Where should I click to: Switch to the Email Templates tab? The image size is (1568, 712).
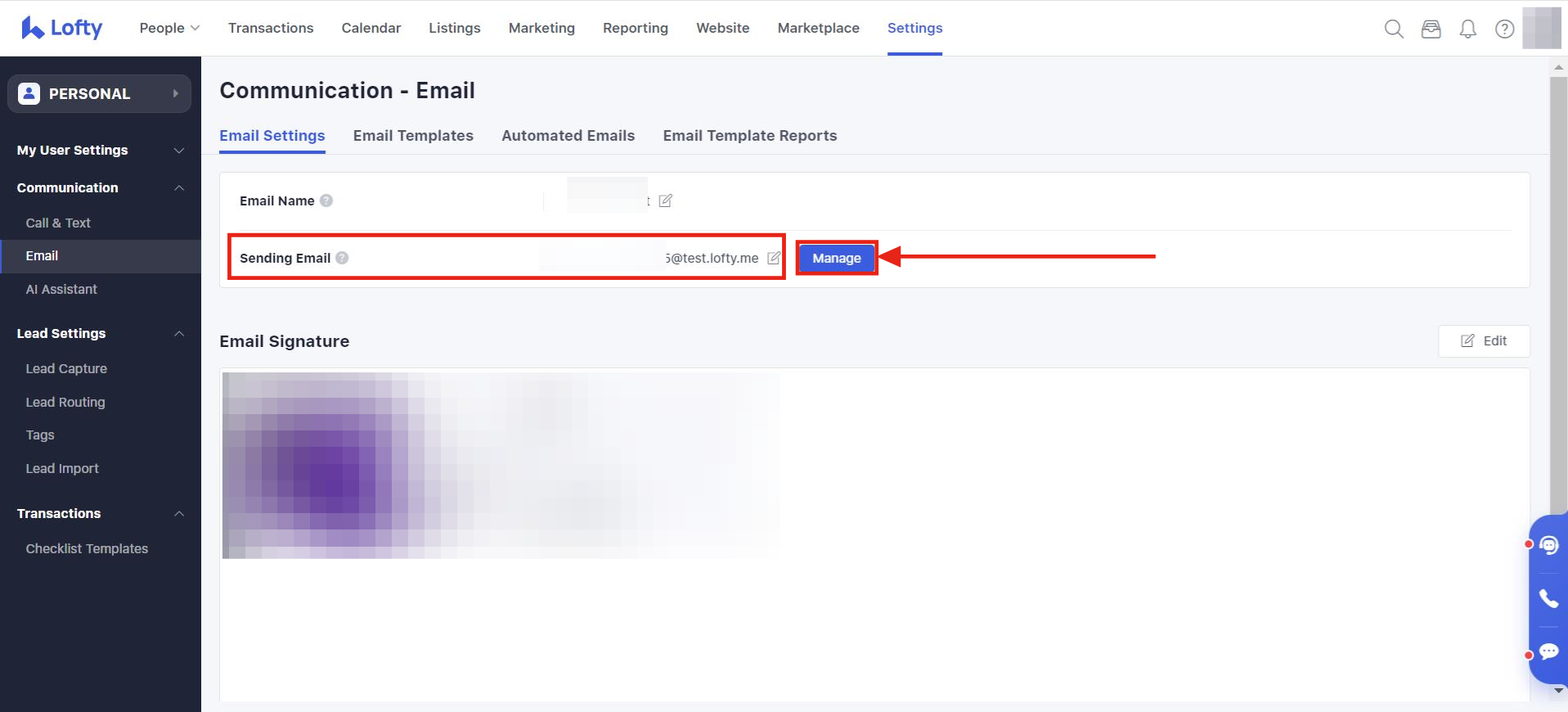point(413,136)
